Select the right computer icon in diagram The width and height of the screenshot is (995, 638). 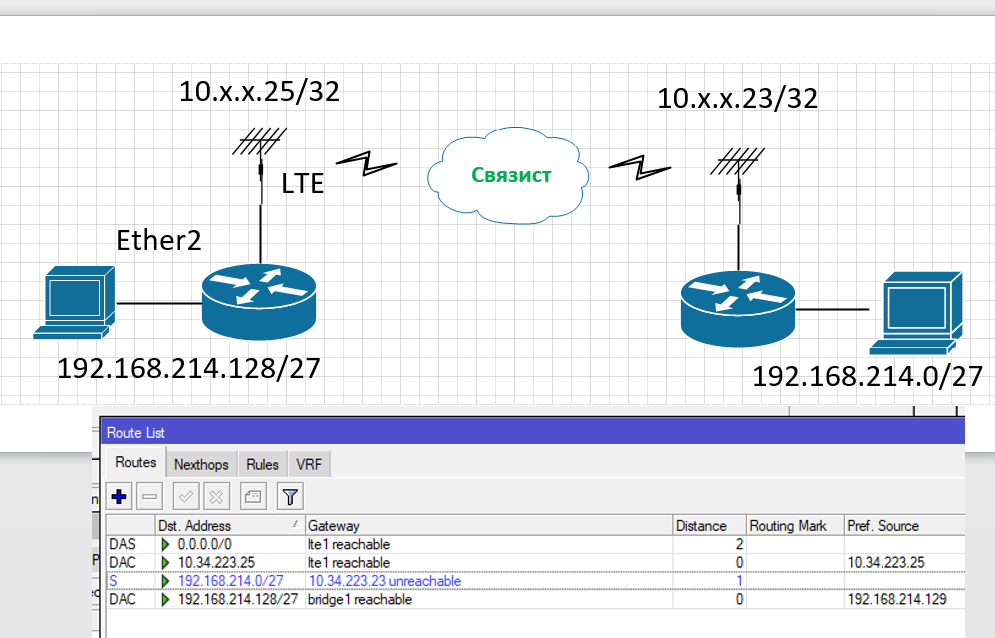point(916,312)
